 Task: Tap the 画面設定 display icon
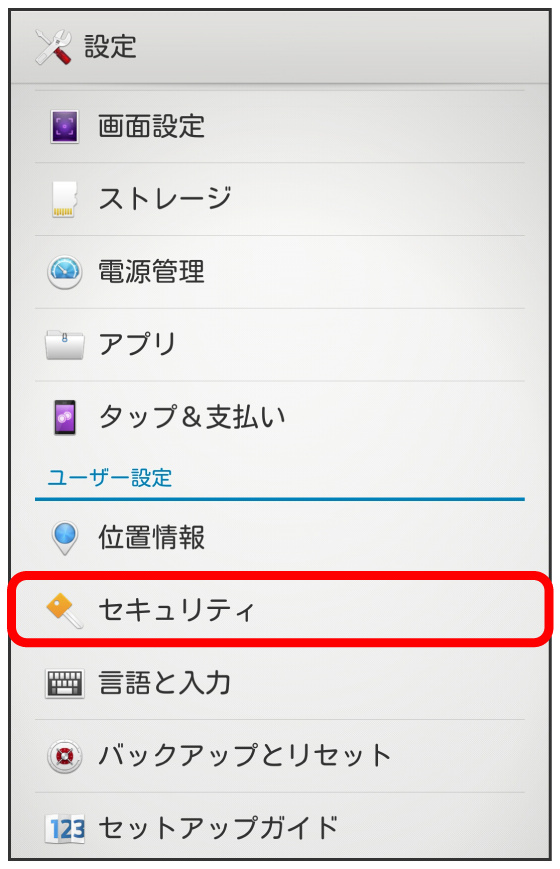point(64,126)
